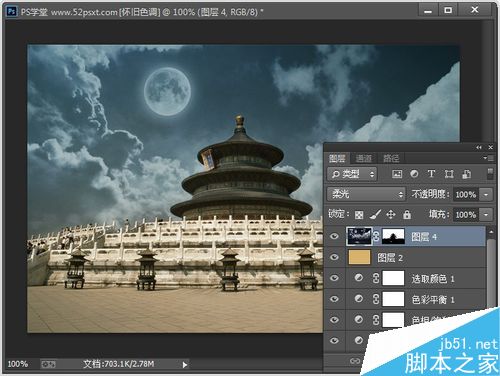Viewport: 500px width, 376px height.
Task: Select the white mask thumbnail of 色彩平衡 1
Action: (393, 299)
